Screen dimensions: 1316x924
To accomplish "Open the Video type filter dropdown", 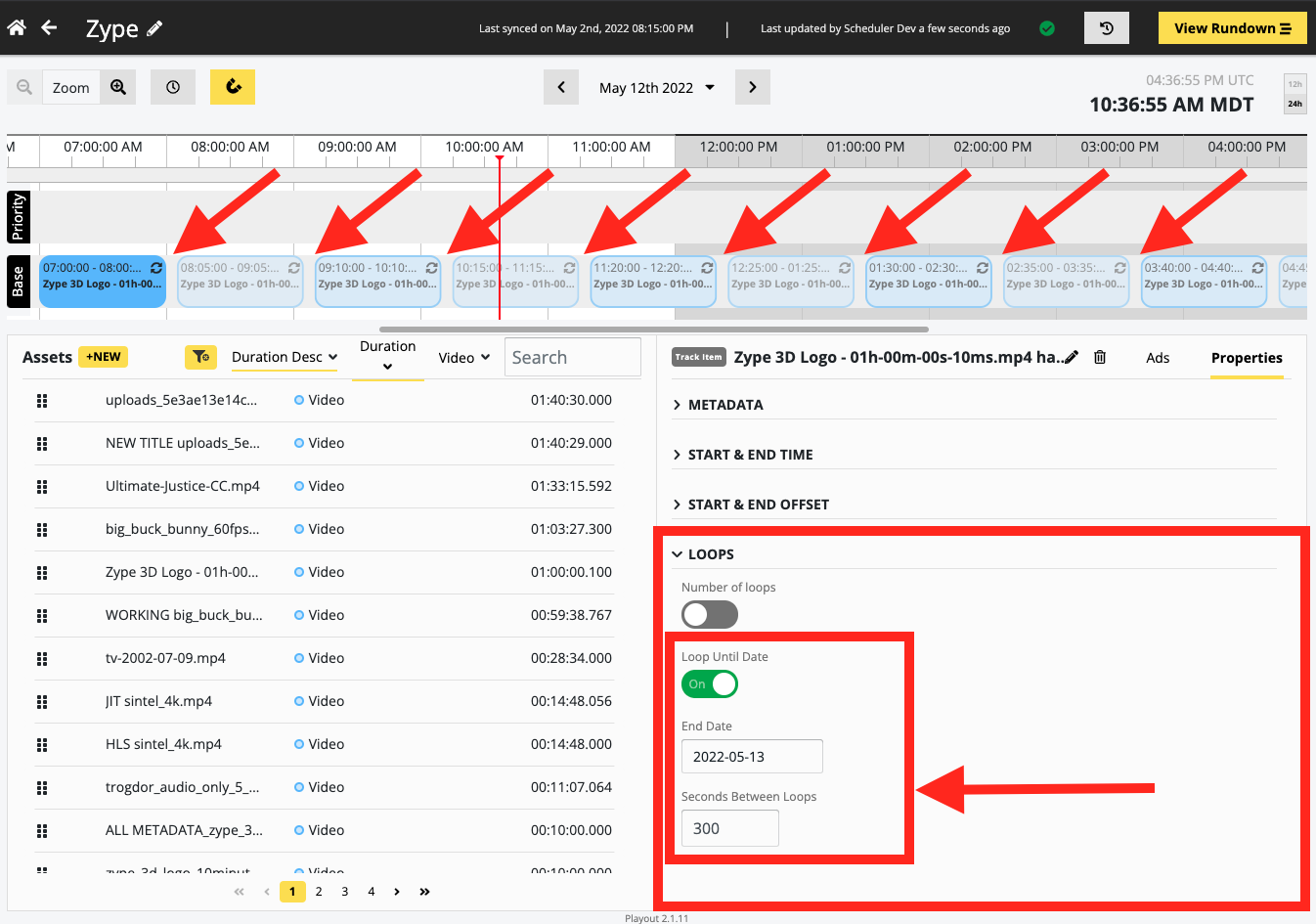I will pos(463,357).
